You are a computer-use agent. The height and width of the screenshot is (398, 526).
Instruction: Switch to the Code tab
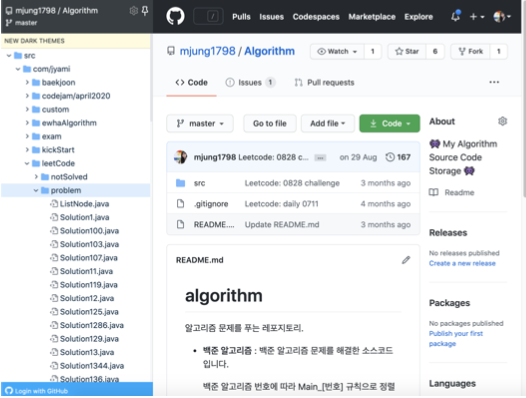click(x=192, y=83)
